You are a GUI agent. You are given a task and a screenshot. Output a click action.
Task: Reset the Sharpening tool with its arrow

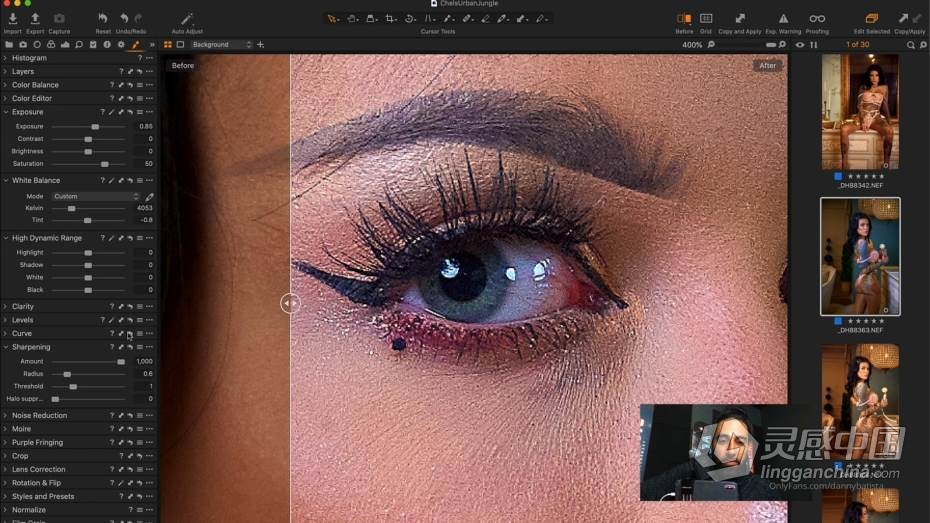pos(130,347)
